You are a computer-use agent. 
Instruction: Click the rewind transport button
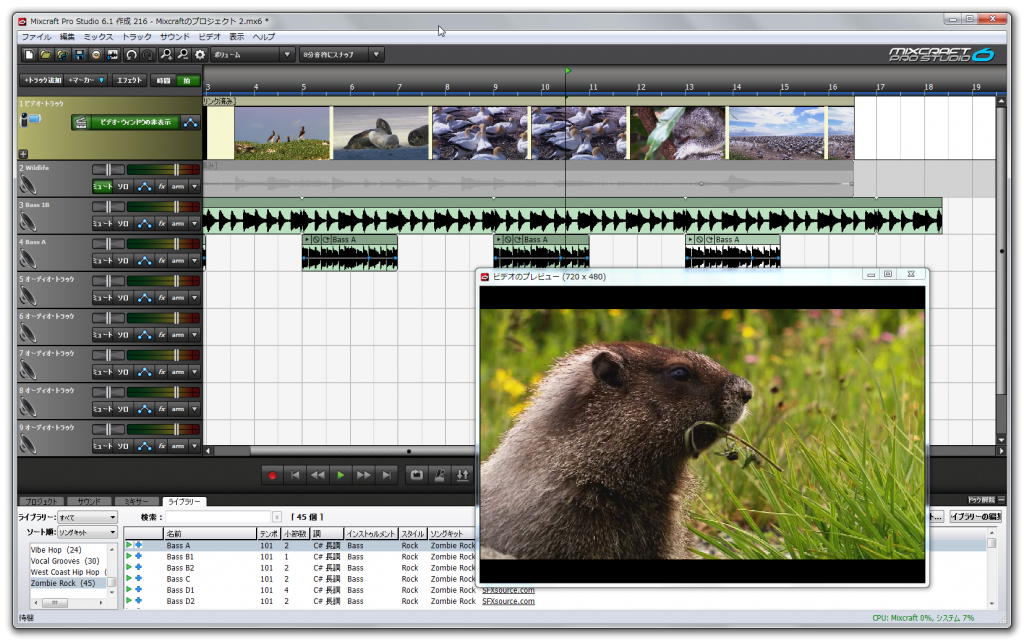318,476
